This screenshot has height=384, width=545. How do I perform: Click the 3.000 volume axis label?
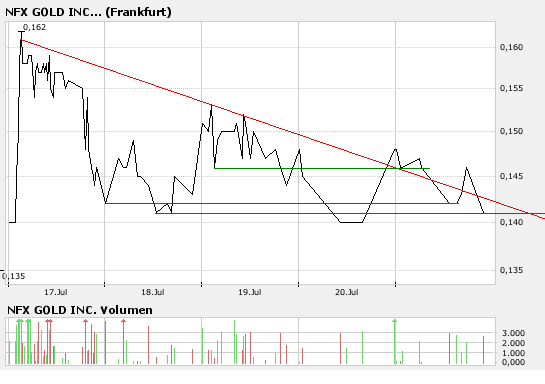(x=513, y=333)
